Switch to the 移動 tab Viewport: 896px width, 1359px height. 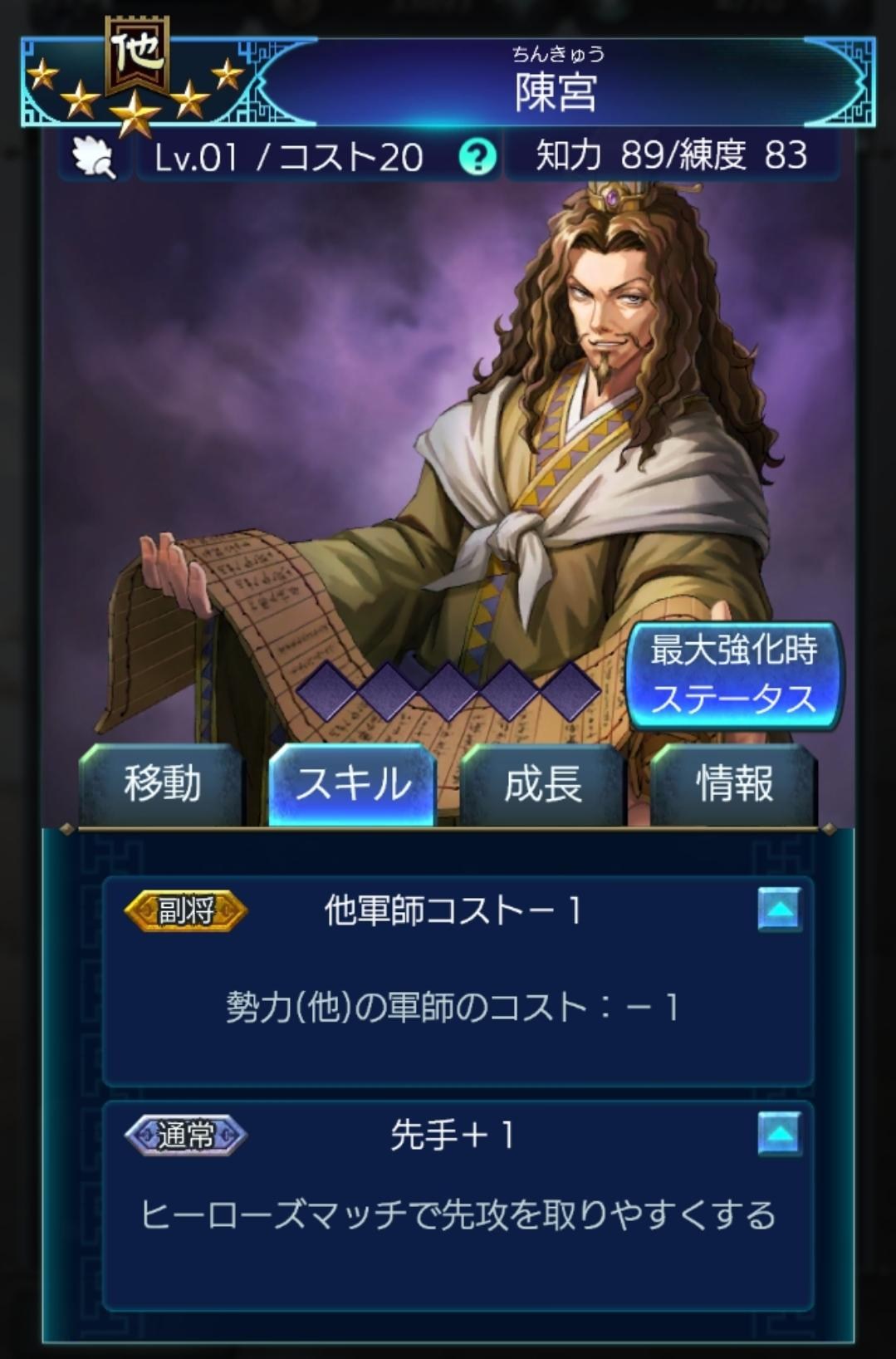[162, 784]
